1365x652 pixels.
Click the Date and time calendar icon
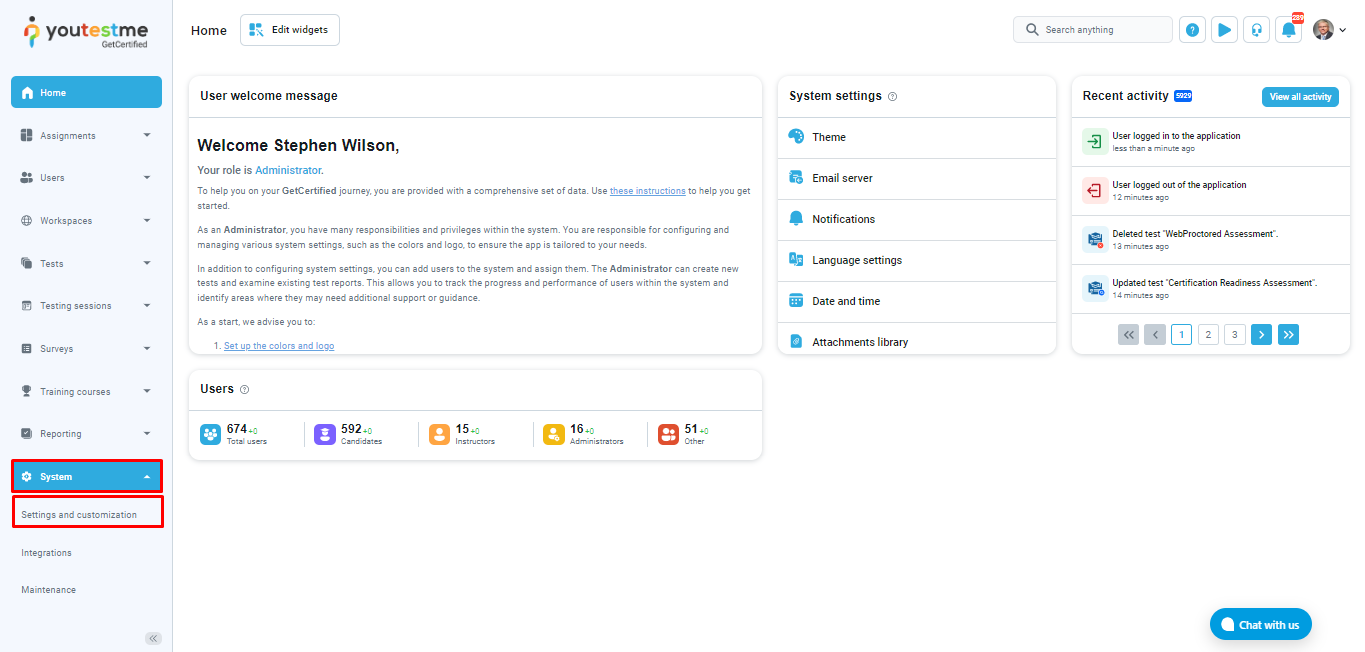(x=796, y=301)
